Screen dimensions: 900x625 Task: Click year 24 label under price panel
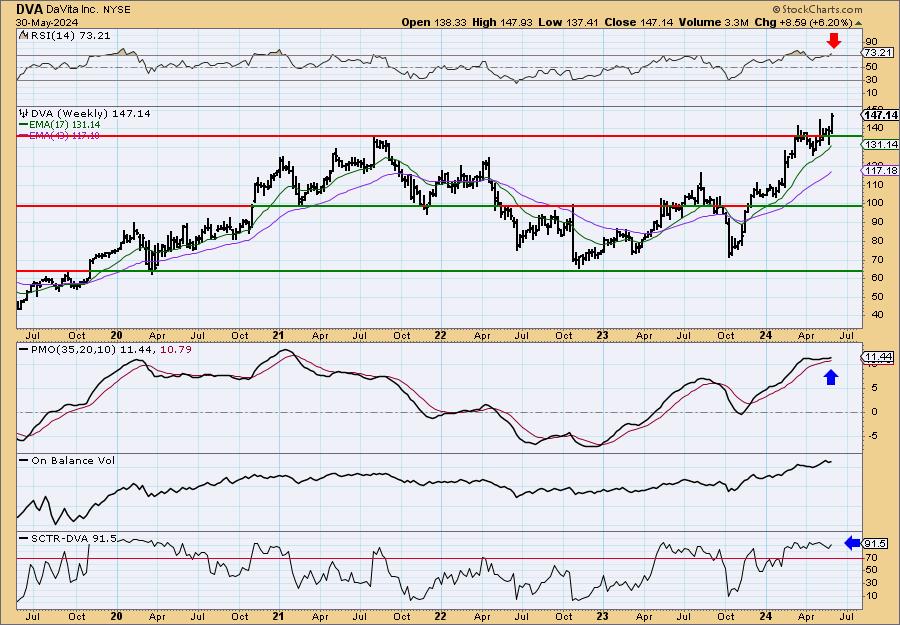(x=765, y=335)
